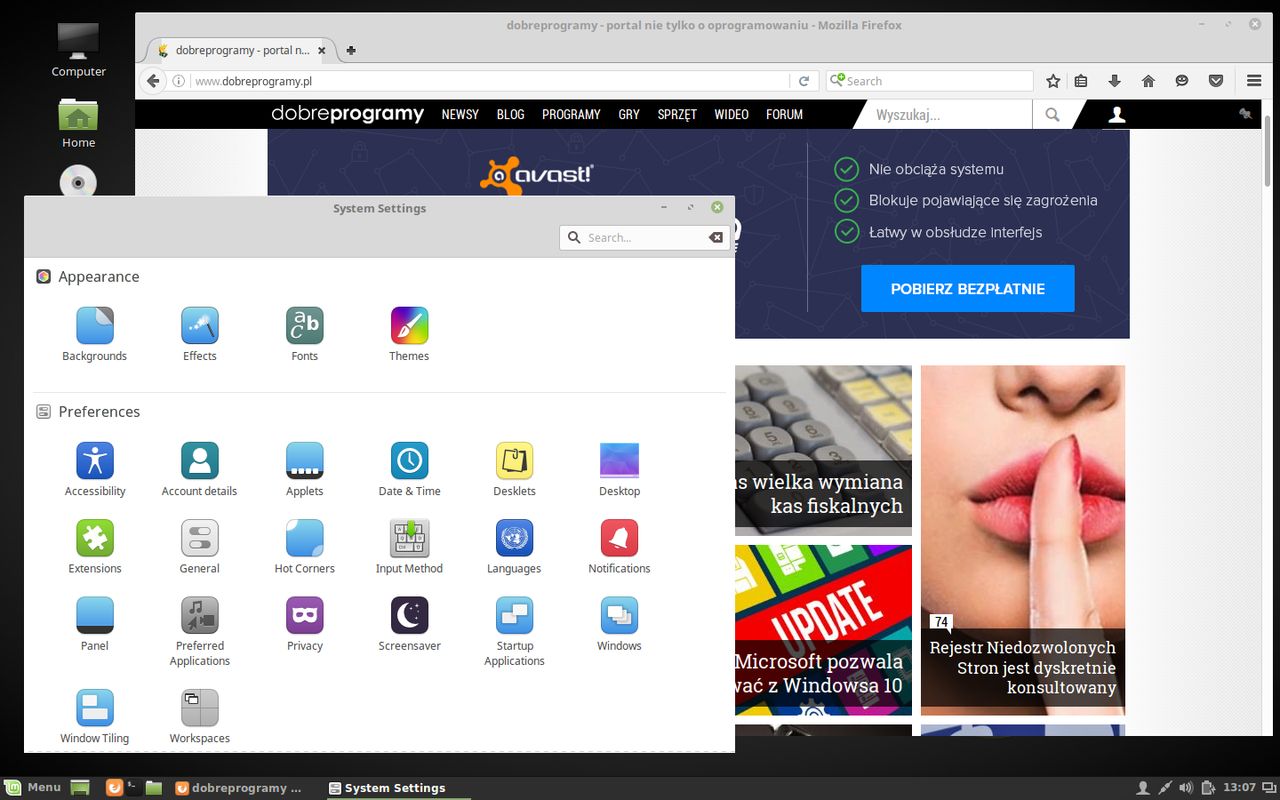The image size is (1280, 800).
Task: Open Notifications settings
Action: click(x=619, y=546)
